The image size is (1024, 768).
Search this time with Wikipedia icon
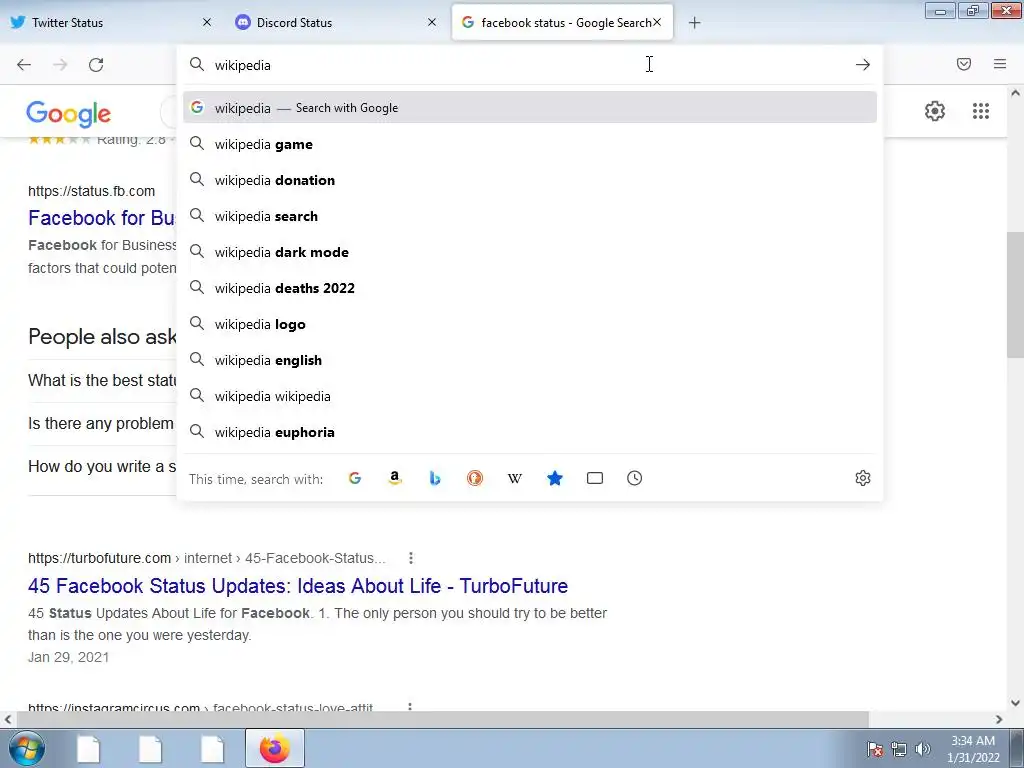tap(515, 478)
